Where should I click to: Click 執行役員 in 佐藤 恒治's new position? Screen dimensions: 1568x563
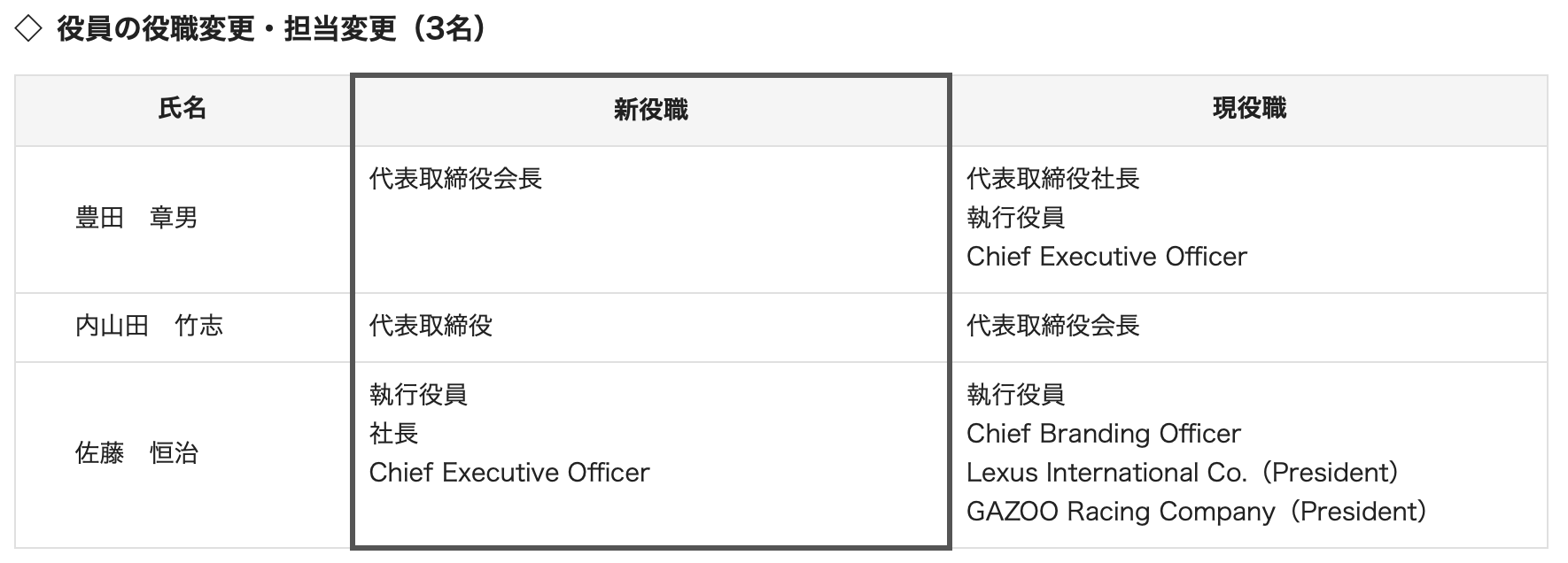[x=418, y=395]
